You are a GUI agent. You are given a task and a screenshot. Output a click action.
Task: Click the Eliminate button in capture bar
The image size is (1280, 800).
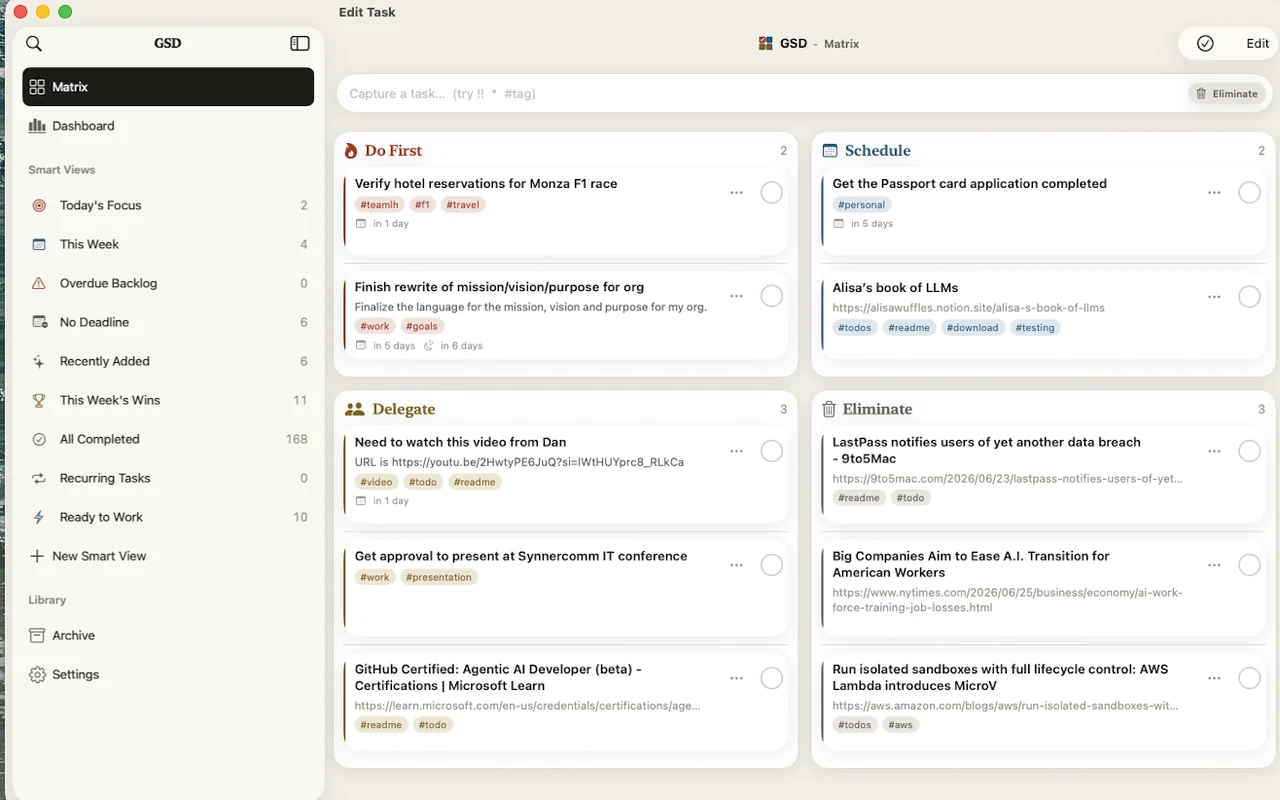point(1227,93)
